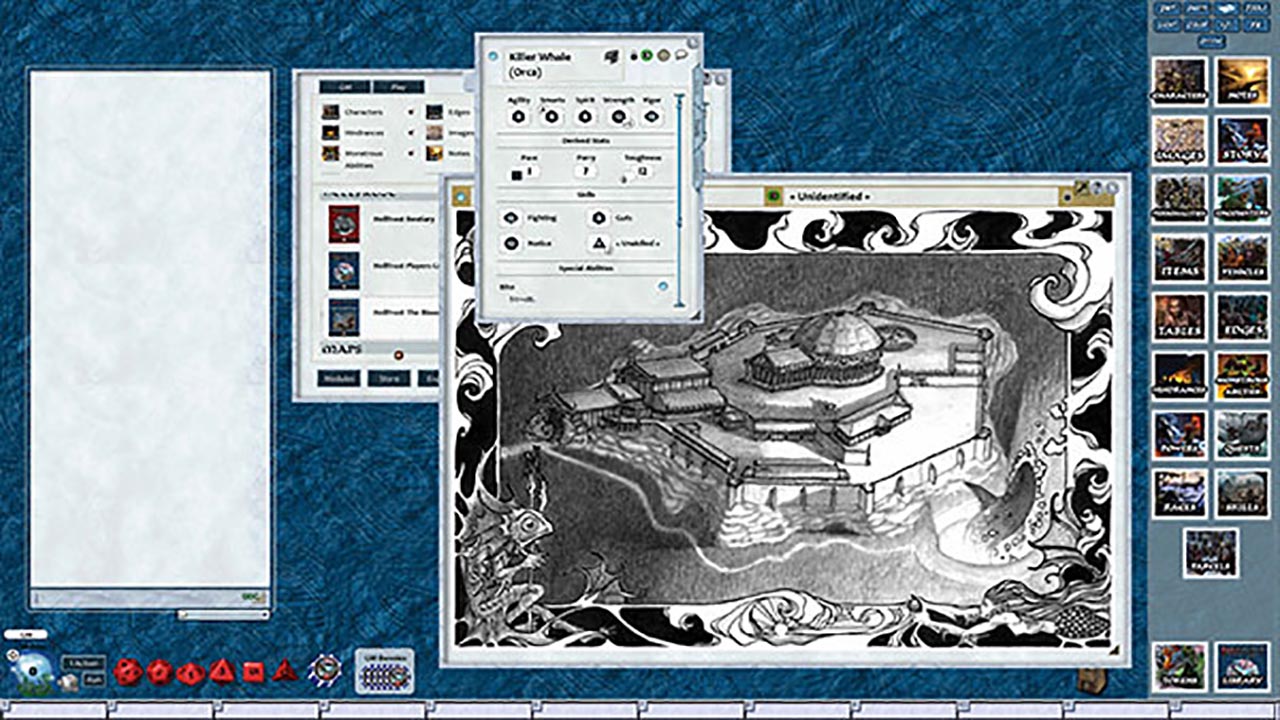Open the Characters sidebar button

(1179, 81)
